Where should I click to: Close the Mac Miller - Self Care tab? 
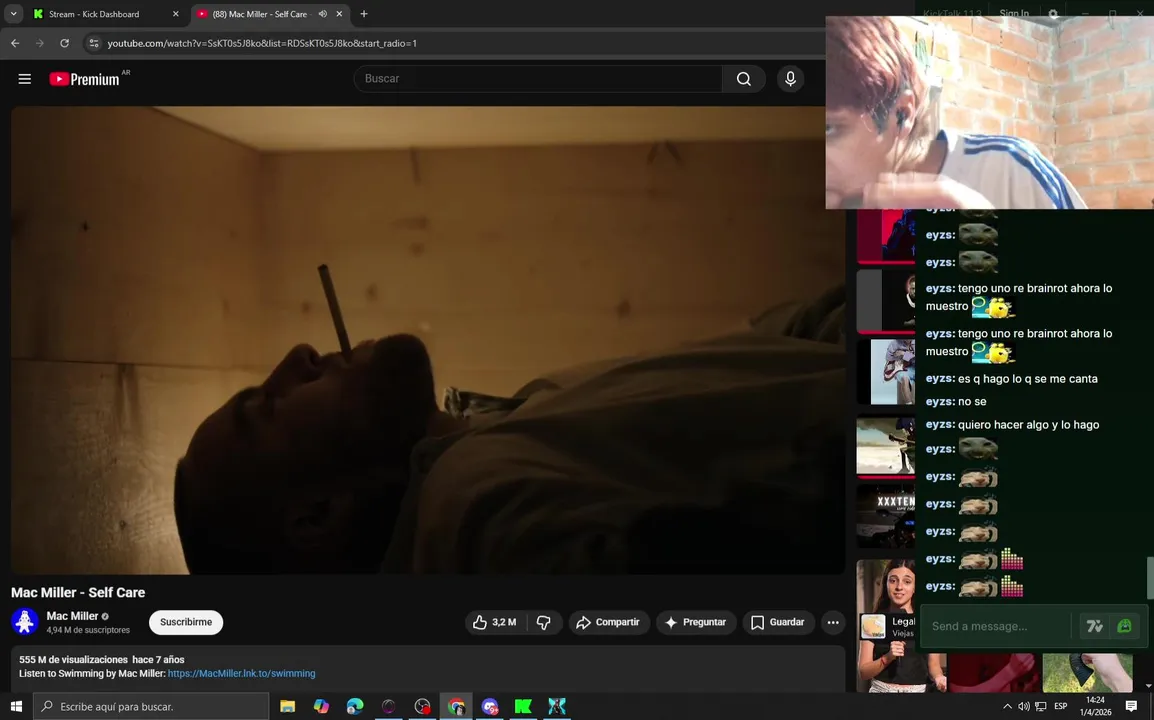pyautogui.click(x=339, y=14)
